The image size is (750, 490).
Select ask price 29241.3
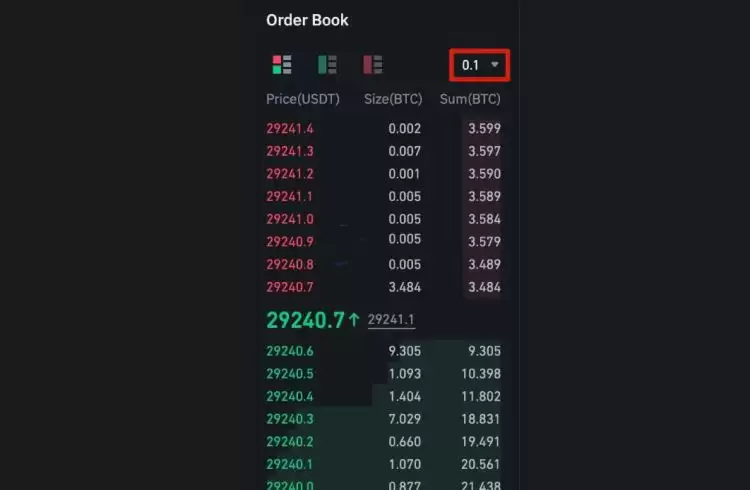[290, 151]
